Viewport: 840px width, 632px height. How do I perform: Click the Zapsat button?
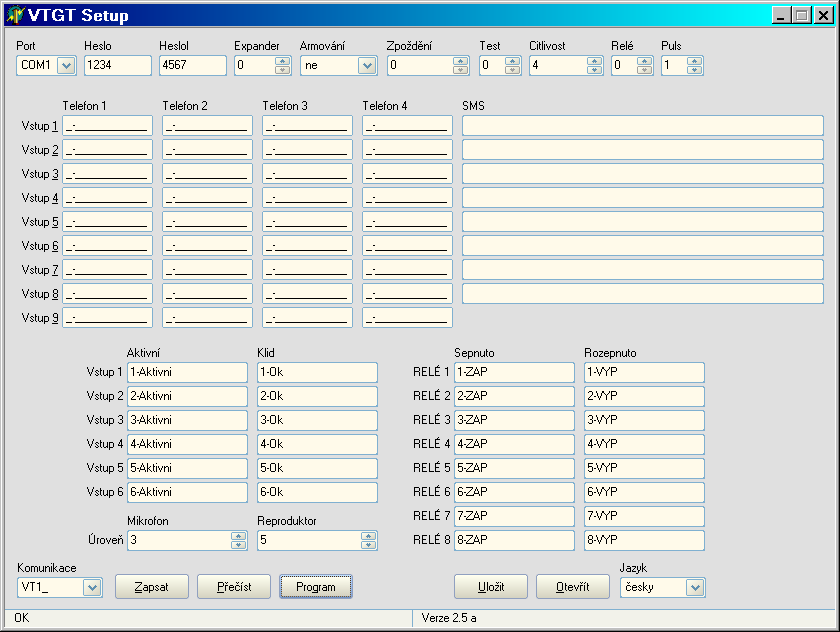point(152,587)
